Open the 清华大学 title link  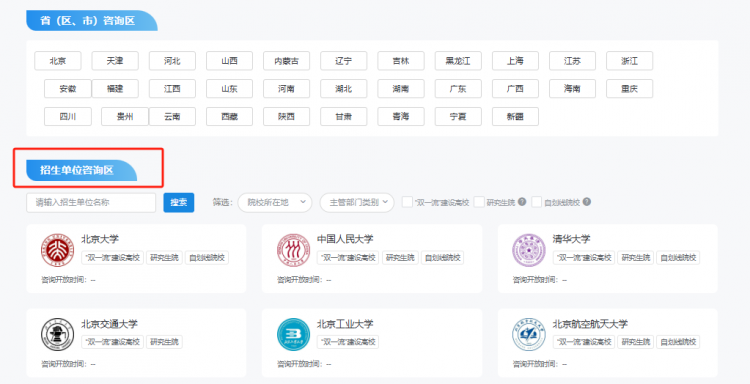[572, 239]
